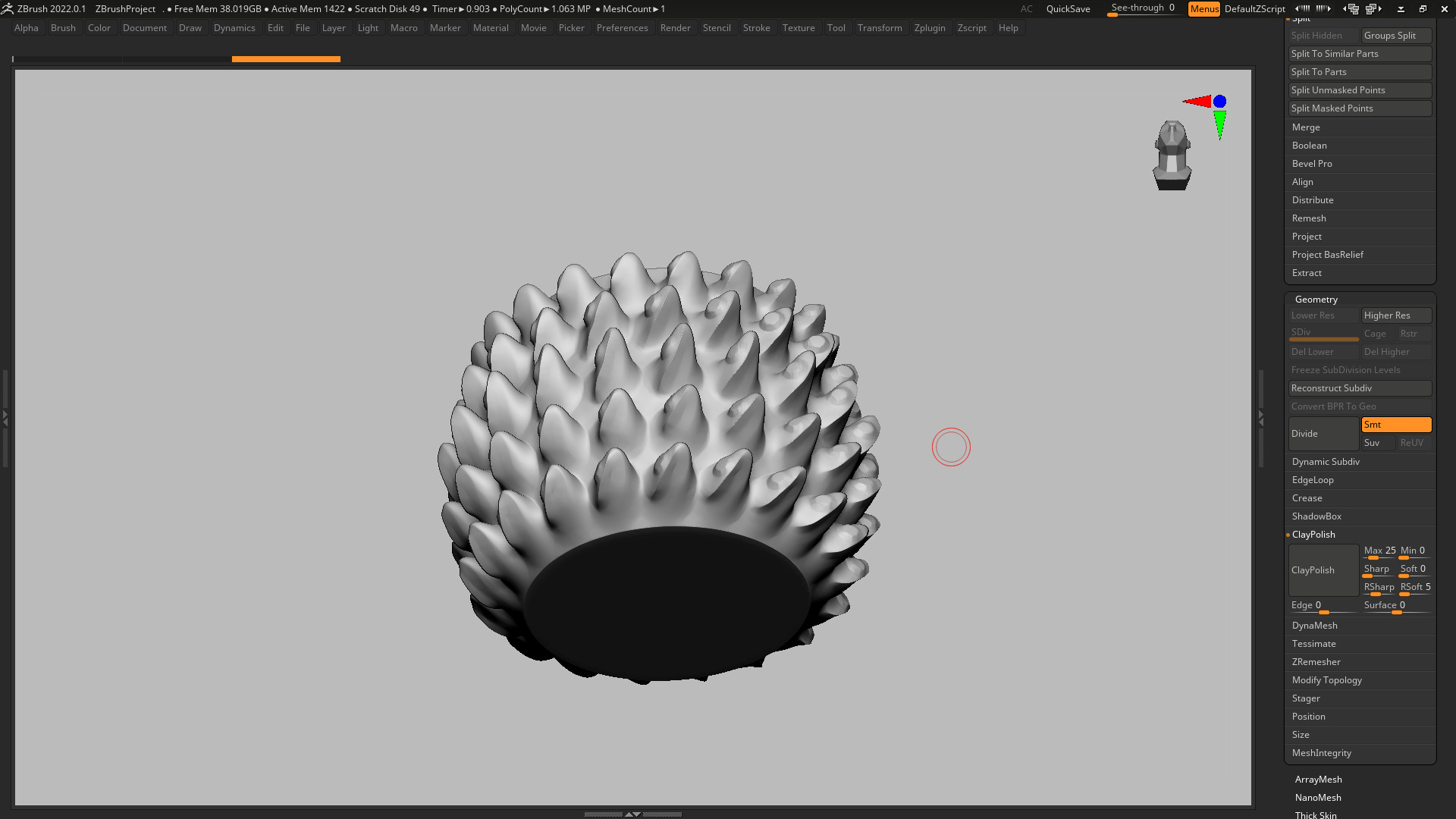Toggle the AC auto-collapse button
1456x819 pixels.
pos(1026,9)
